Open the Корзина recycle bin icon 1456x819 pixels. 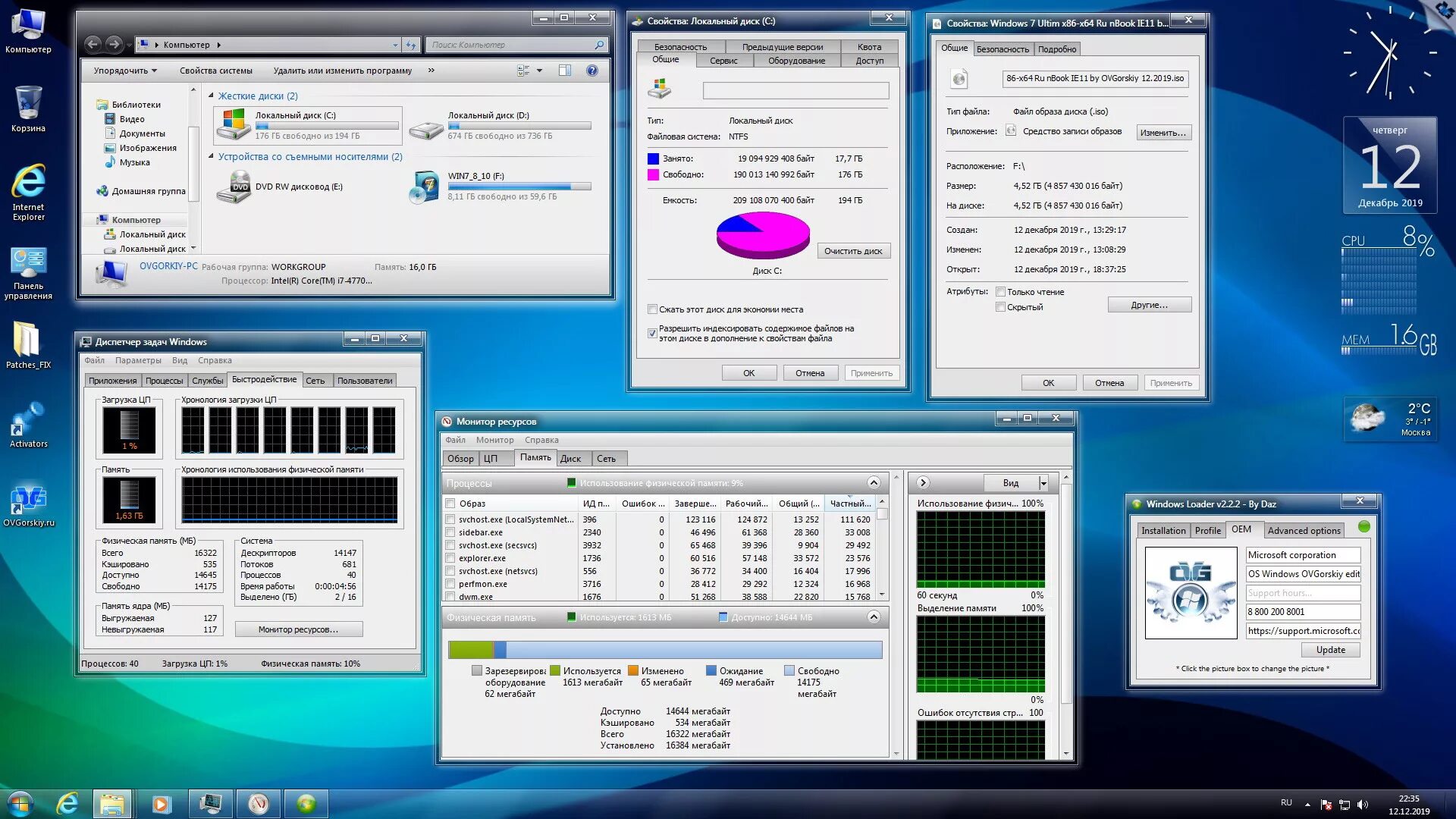click(x=28, y=109)
